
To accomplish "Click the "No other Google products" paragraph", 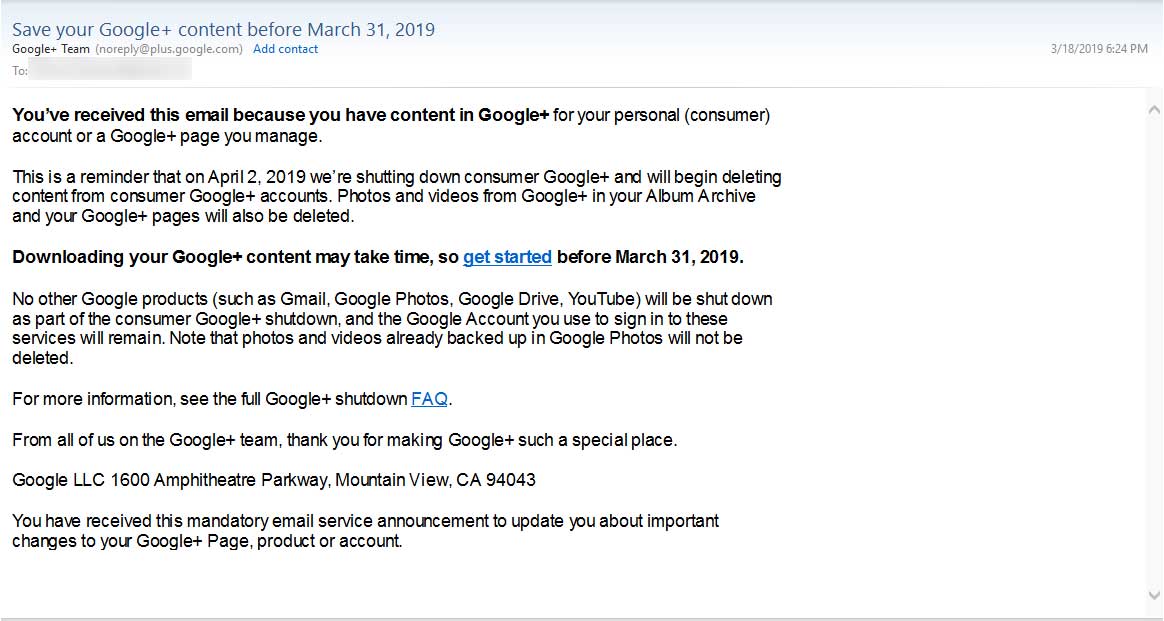I will click(x=392, y=328).
